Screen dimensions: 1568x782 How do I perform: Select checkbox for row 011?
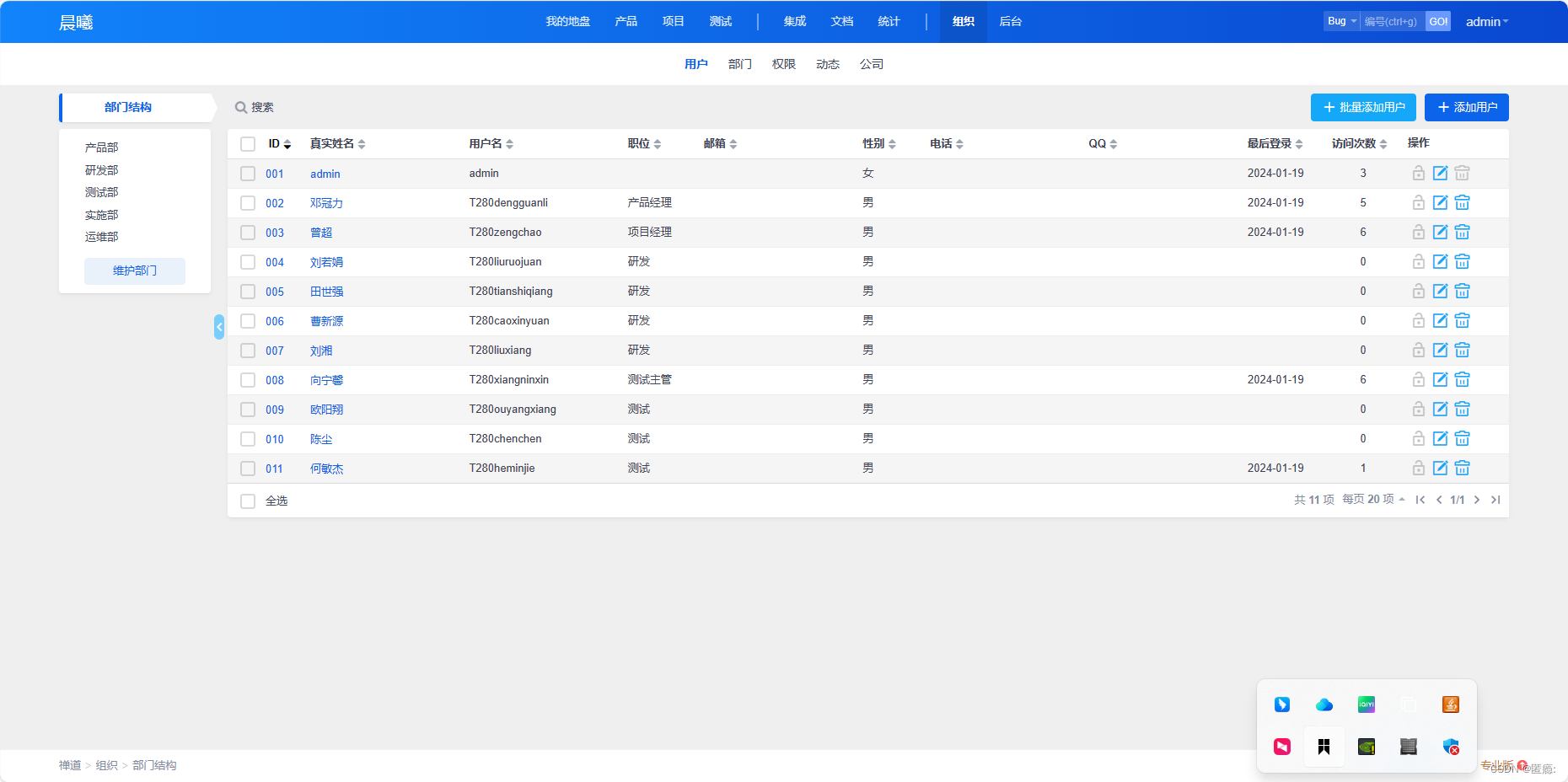click(248, 469)
